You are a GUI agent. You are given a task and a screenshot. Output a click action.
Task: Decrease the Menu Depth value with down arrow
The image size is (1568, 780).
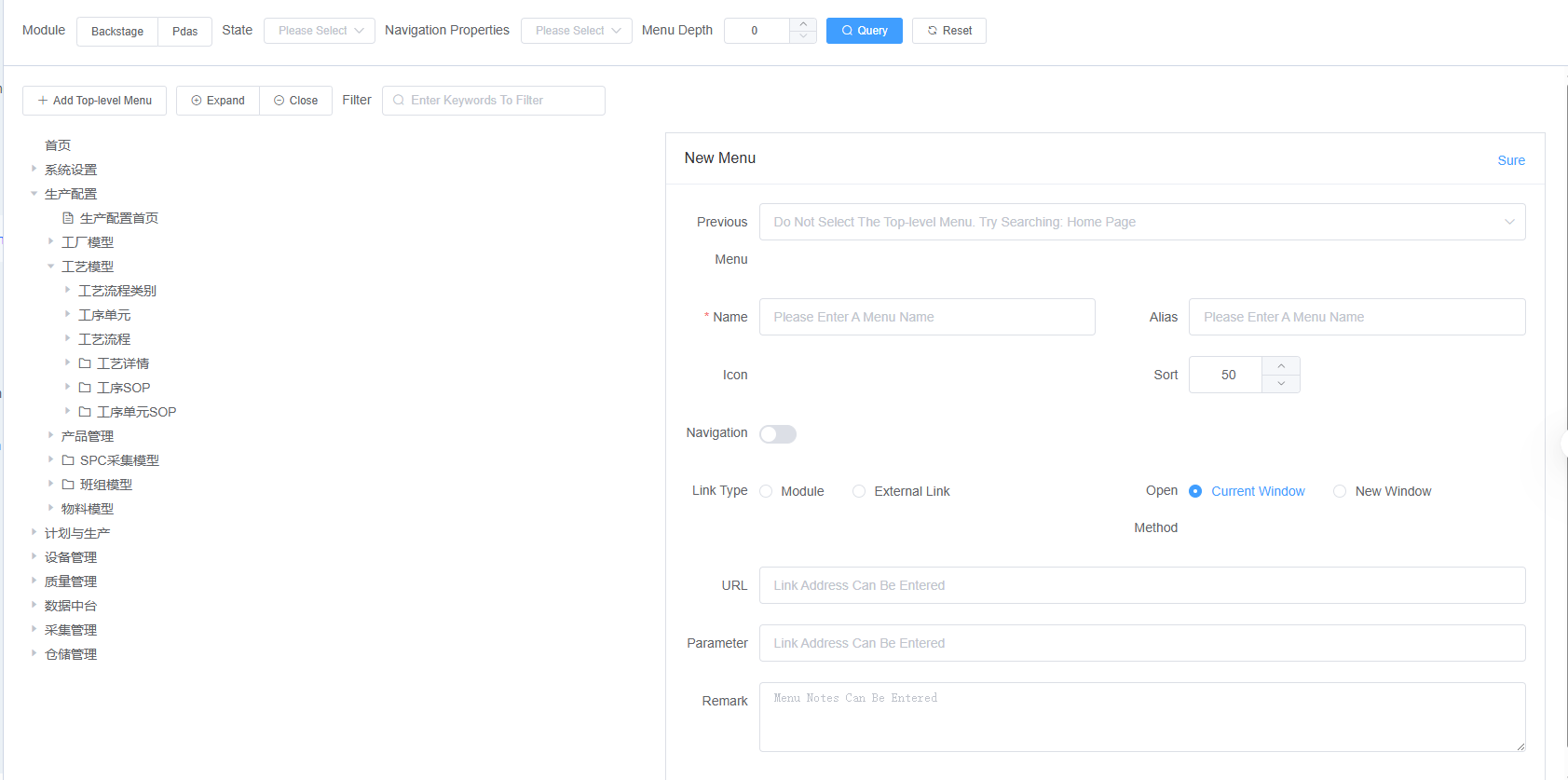click(x=803, y=36)
